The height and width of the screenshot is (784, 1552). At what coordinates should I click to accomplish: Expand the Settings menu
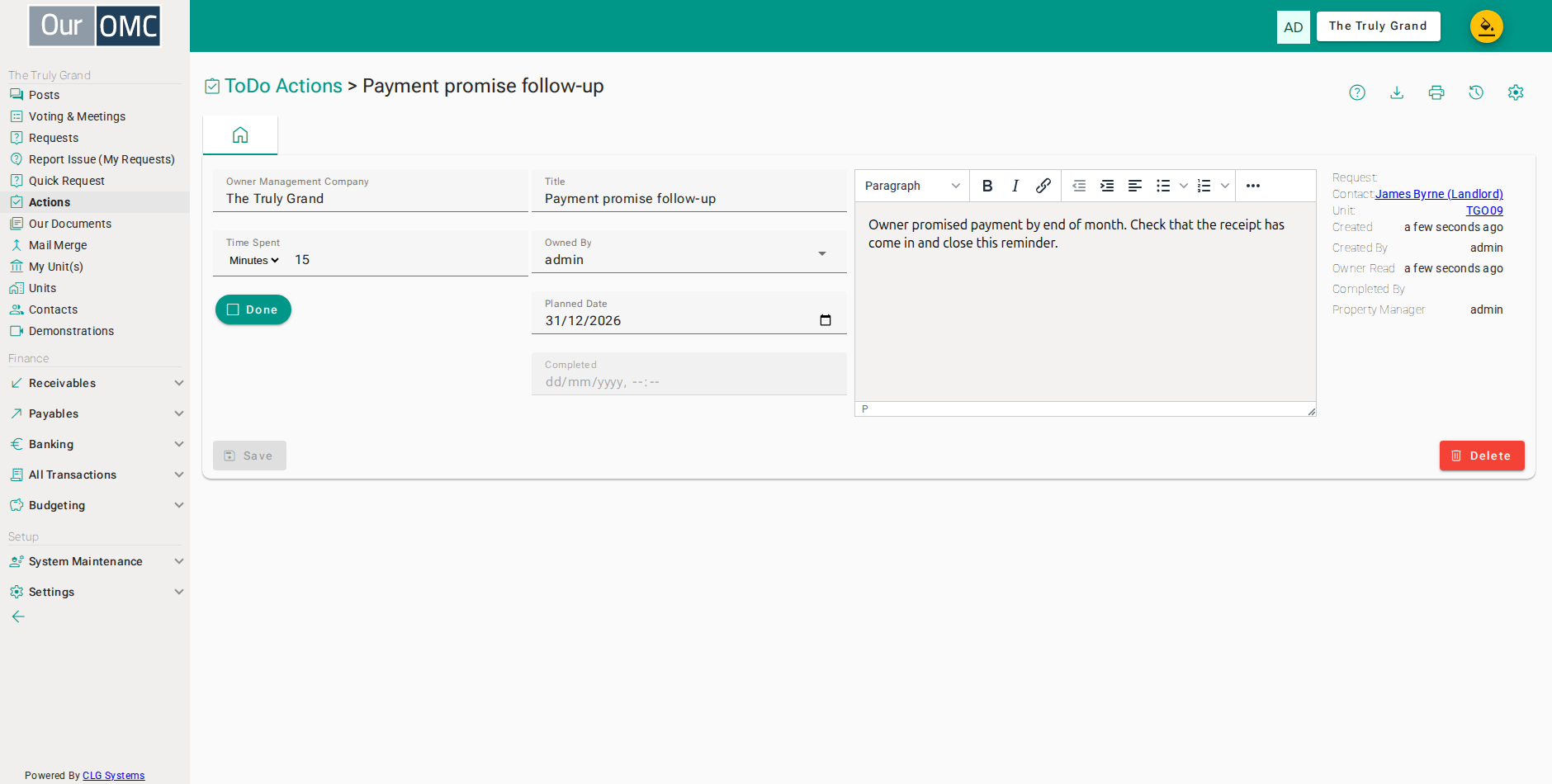[x=95, y=592]
